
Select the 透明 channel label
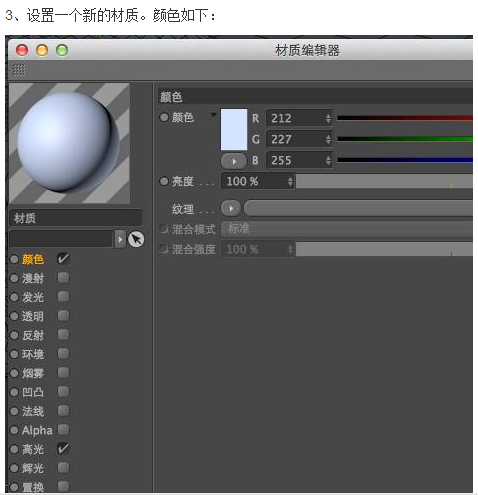[33, 316]
